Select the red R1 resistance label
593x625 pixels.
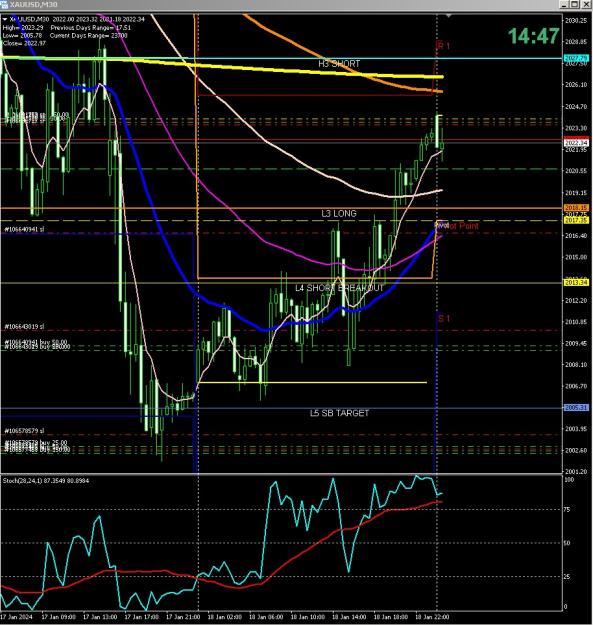[443, 45]
